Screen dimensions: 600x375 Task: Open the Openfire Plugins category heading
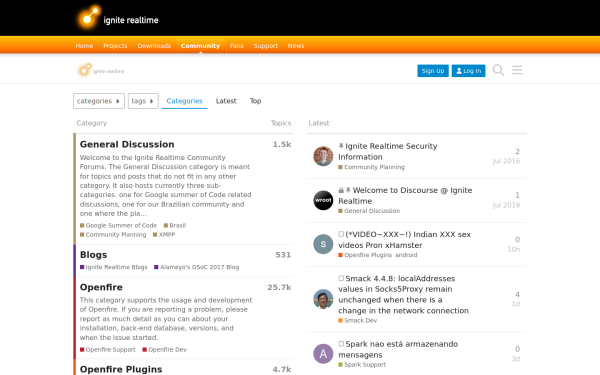point(121,369)
